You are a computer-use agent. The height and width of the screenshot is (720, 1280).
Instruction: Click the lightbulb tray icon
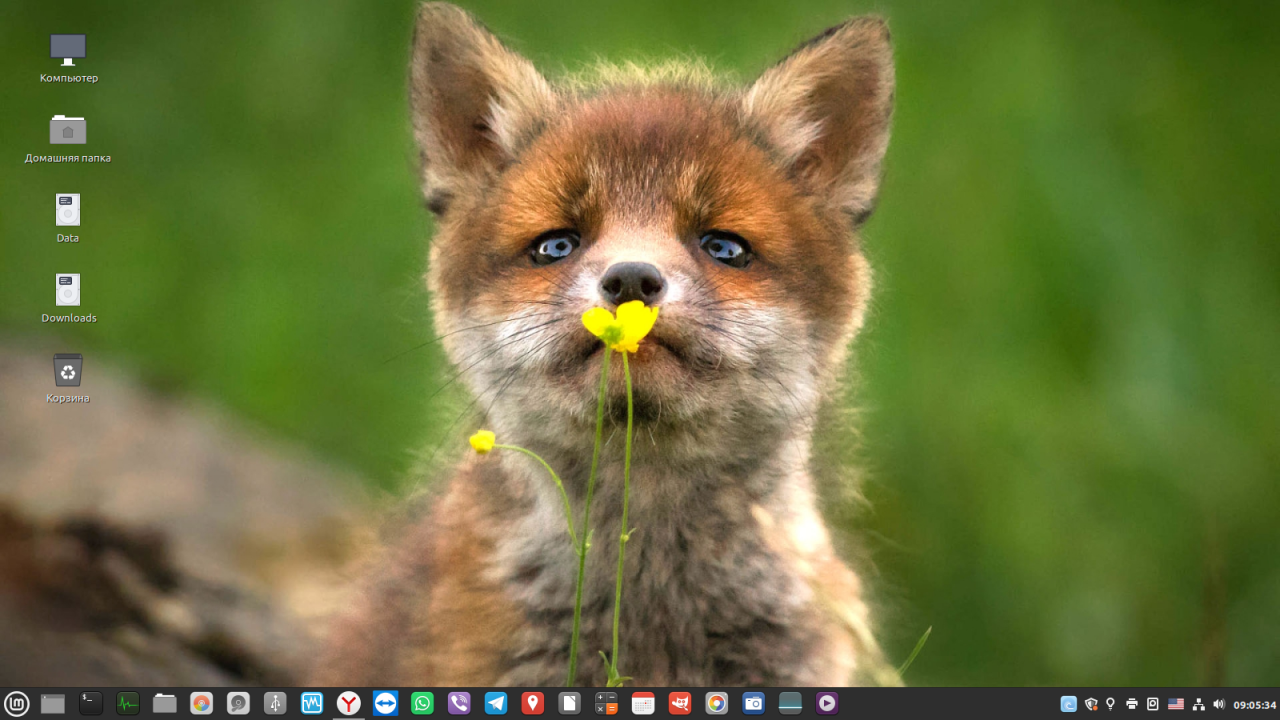(1110, 704)
